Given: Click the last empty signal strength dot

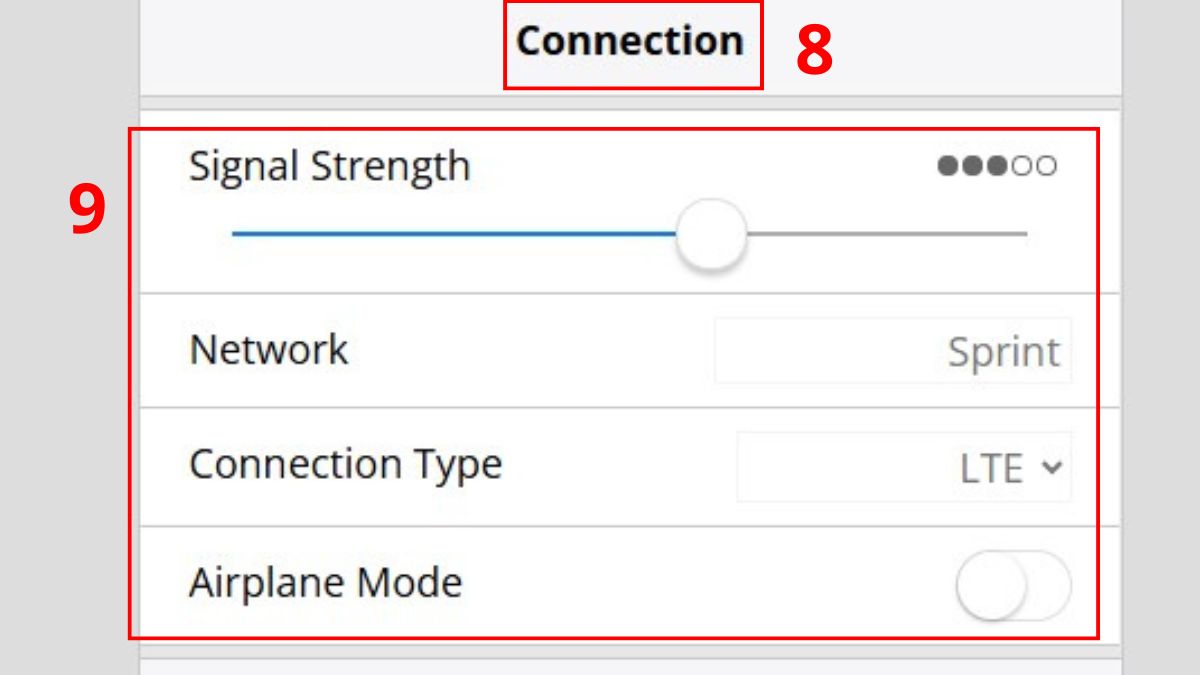Looking at the screenshot, I should click(x=1046, y=166).
